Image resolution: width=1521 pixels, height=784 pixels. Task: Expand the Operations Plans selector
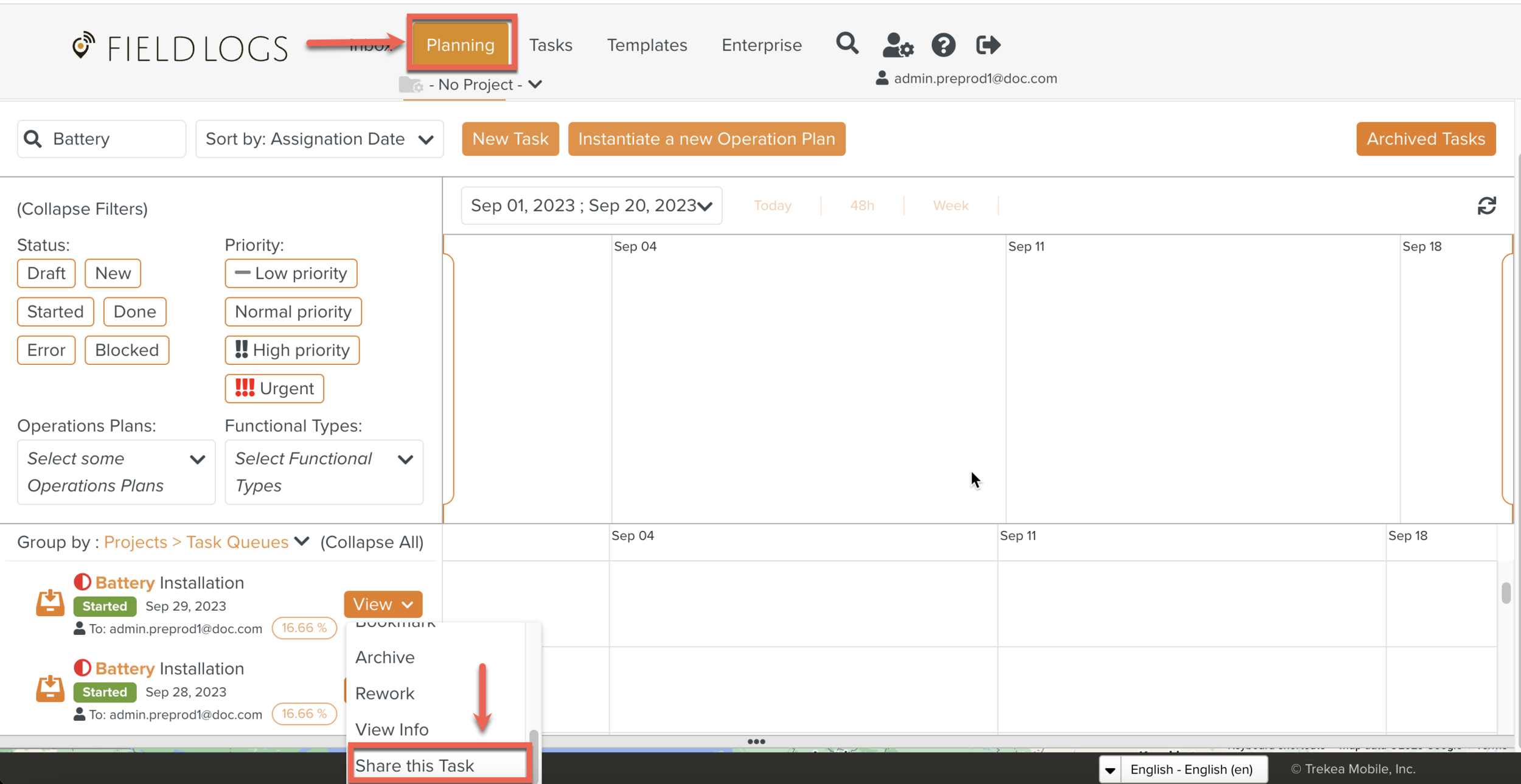click(116, 472)
